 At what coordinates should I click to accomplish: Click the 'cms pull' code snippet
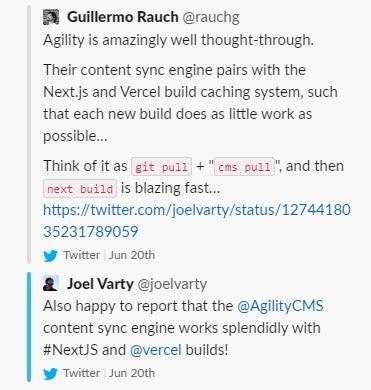[x=244, y=167]
